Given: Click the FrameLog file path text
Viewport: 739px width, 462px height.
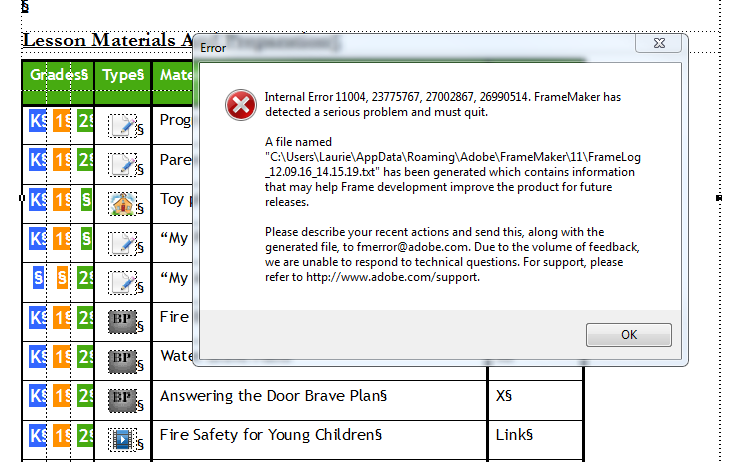Looking at the screenshot, I should pyautogui.click(x=452, y=164).
